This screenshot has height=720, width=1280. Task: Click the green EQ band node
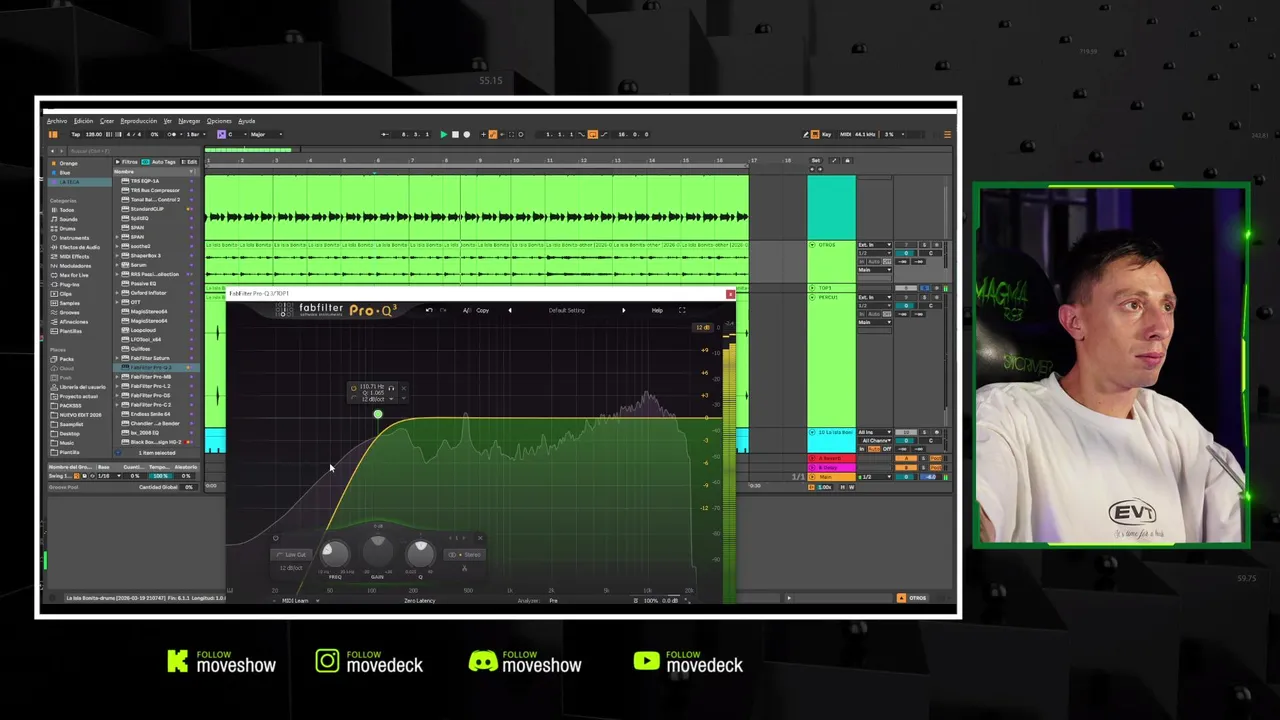tap(378, 414)
